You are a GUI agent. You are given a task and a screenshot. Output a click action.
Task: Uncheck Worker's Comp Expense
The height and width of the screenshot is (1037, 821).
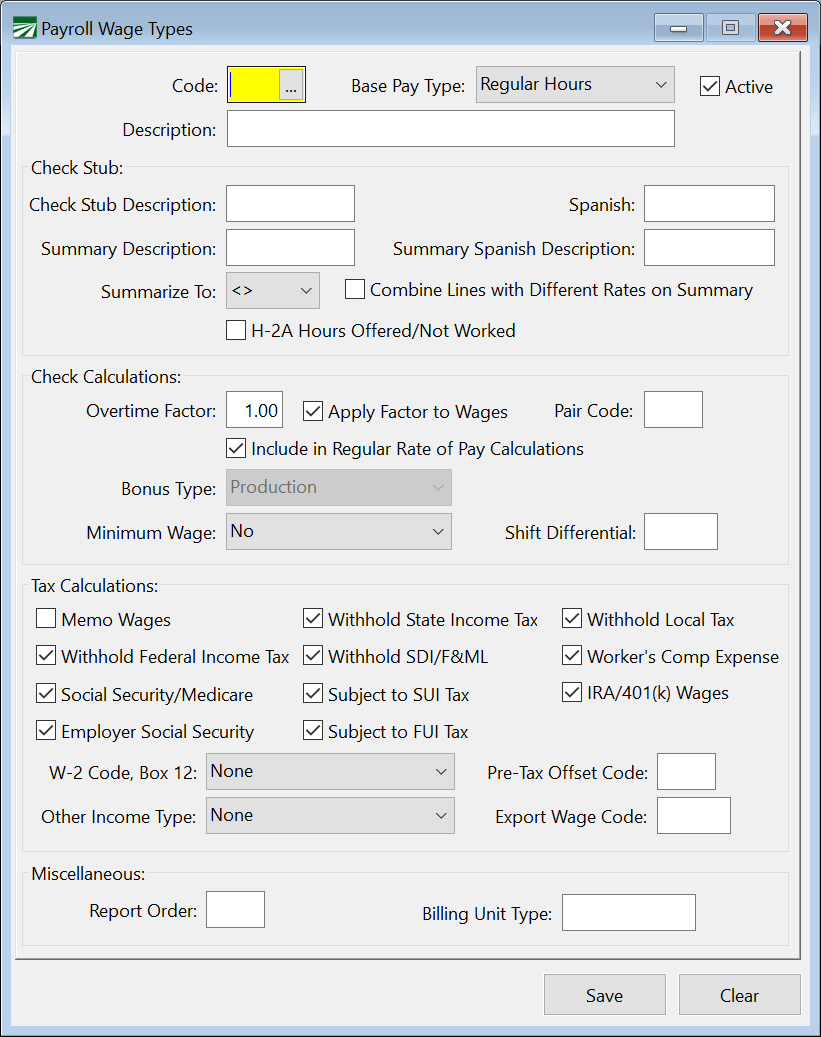click(x=571, y=656)
